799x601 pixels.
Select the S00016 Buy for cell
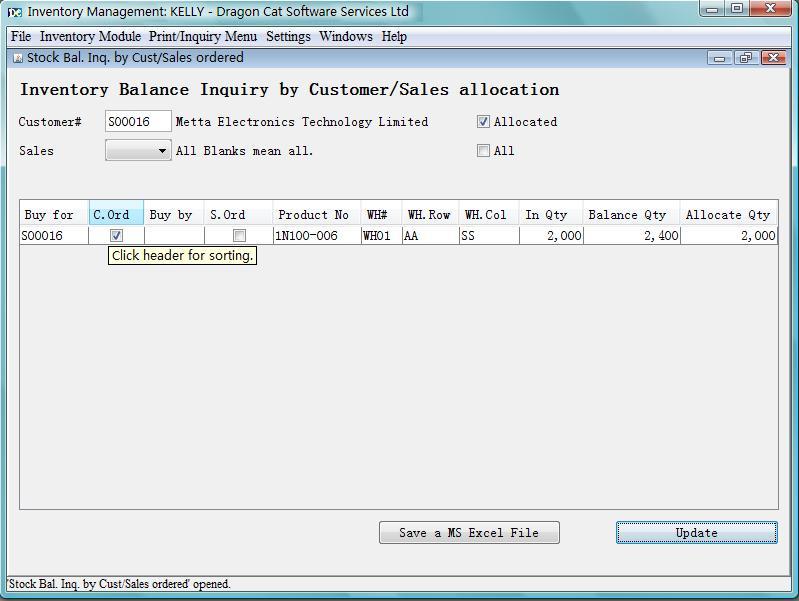tap(54, 236)
